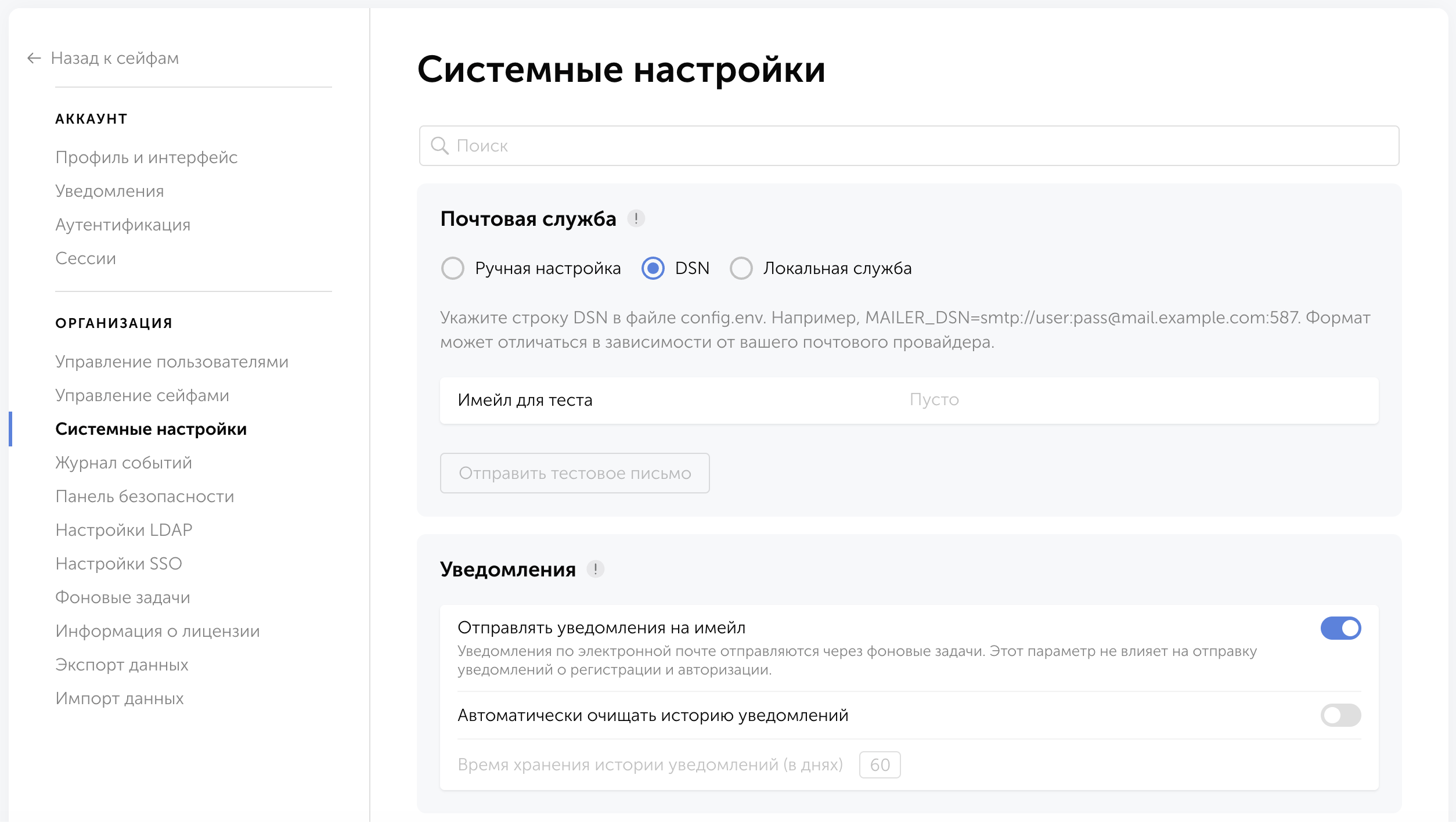1456x822 pixels.
Task: Select the DSN radio option
Action: point(653,268)
